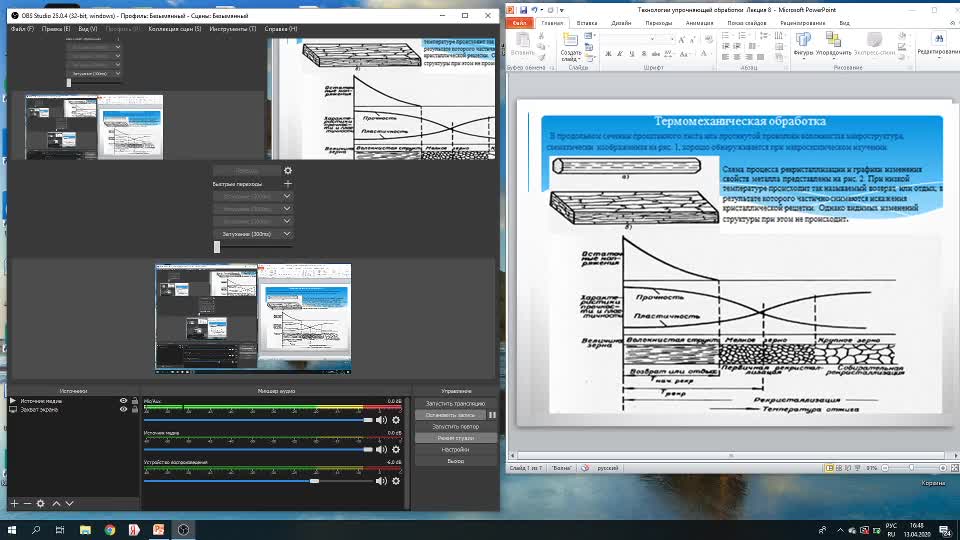
Task: Open font size dropdown in PowerPoint ribbon
Action: 672,39
